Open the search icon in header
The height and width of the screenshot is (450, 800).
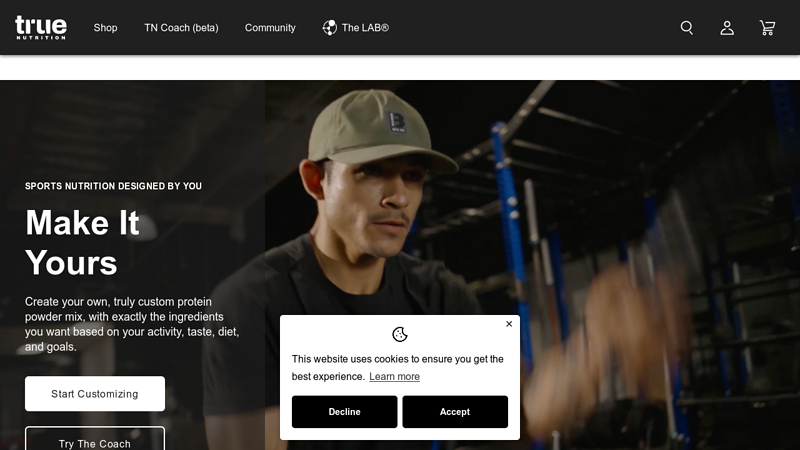click(687, 28)
